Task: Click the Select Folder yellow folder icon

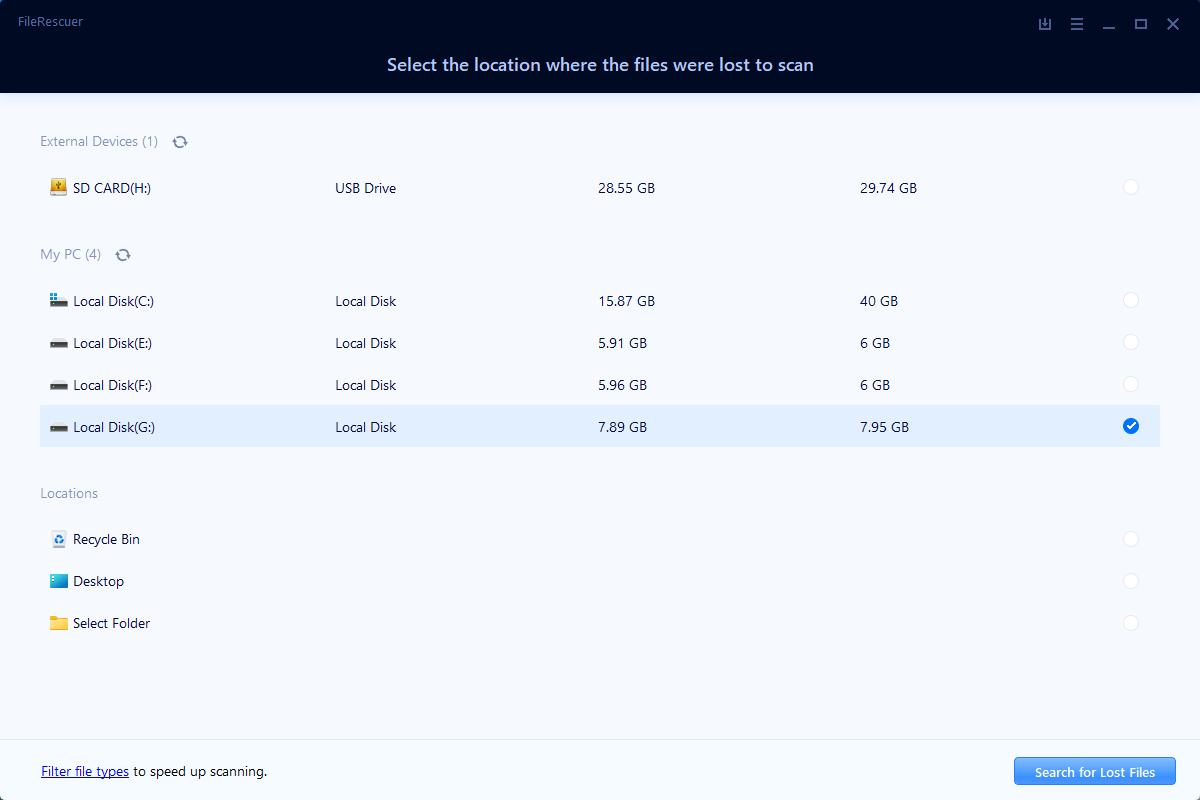Action: (59, 623)
